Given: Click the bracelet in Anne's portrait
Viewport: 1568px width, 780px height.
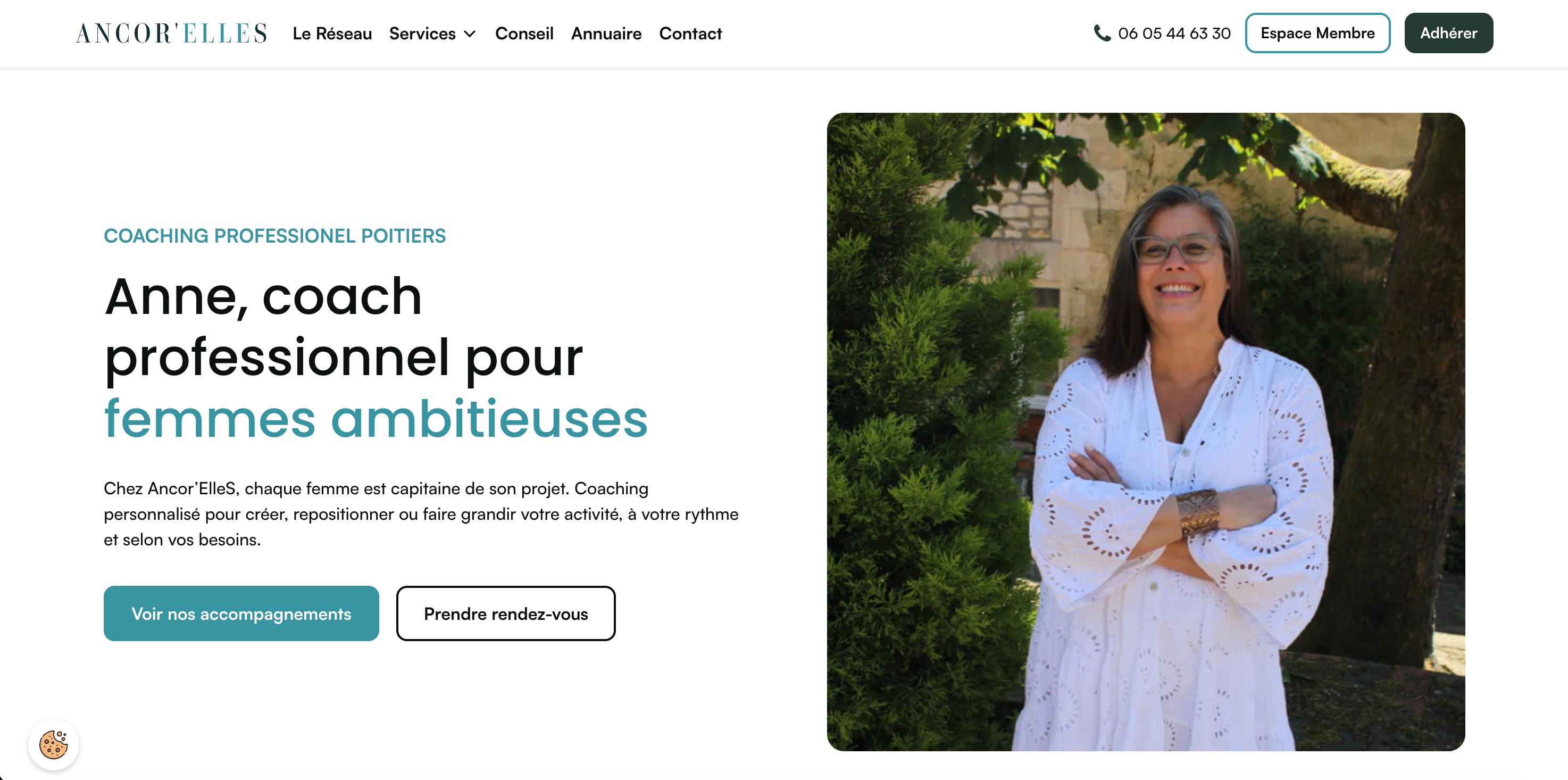Looking at the screenshot, I should (x=1197, y=513).
